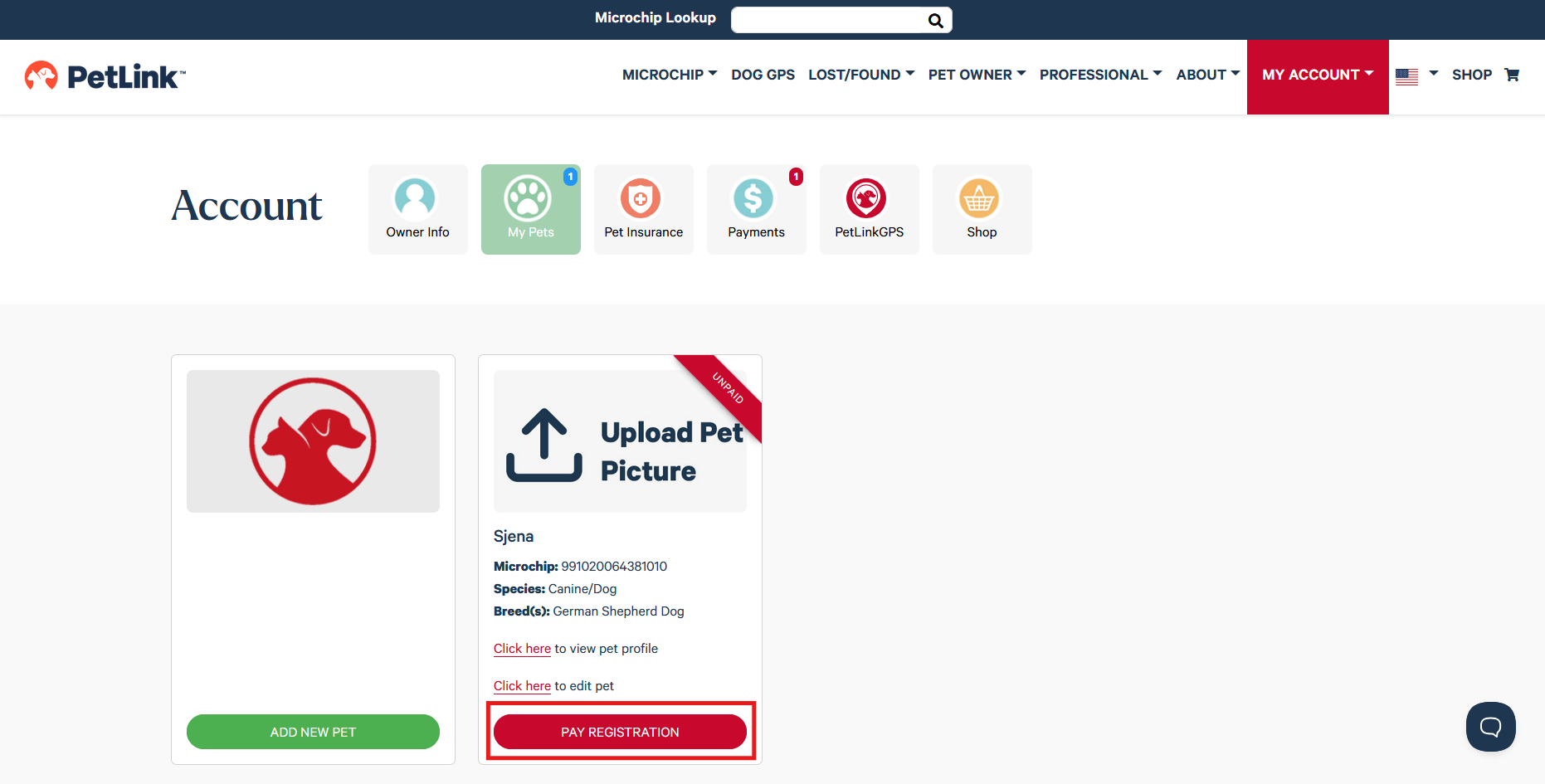Click the microchip lookup magnifier icon

coord(935,21)
